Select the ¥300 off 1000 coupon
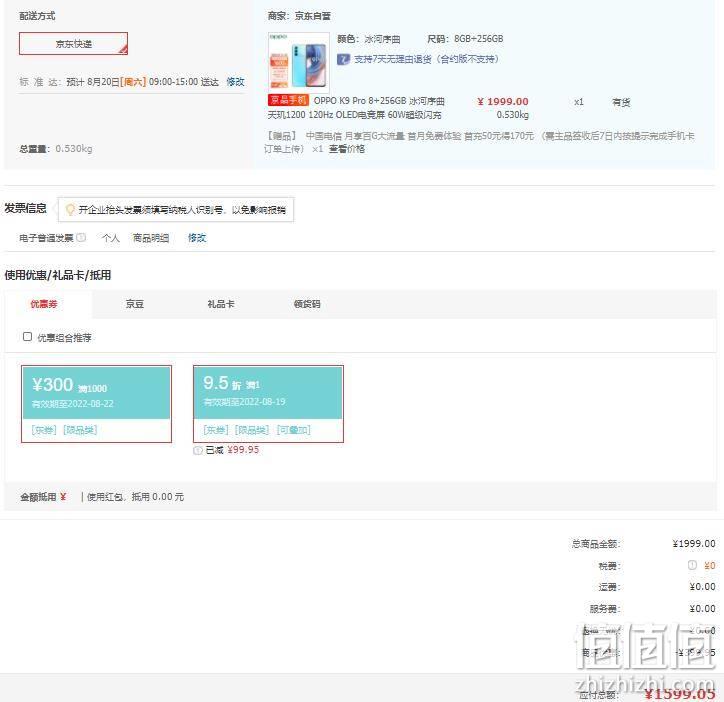The height and width of the screenshot is (702, 724). [97, 404]
